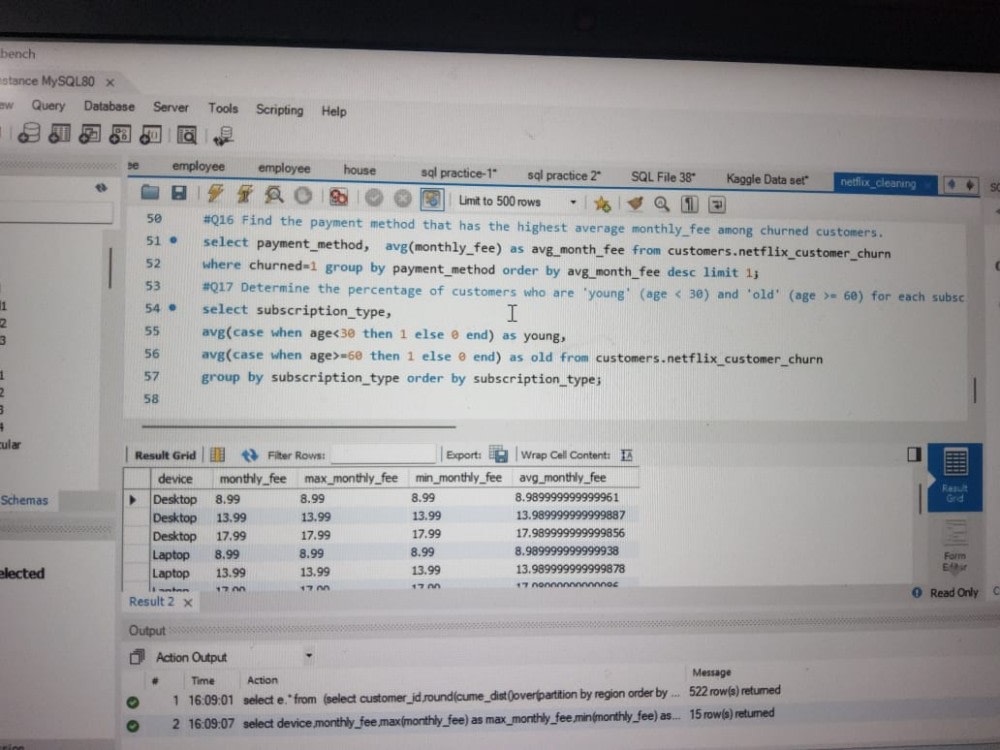Screen dimensions: 1000x750
Task: Click the create new table icon
Action: tap(59, 134)
